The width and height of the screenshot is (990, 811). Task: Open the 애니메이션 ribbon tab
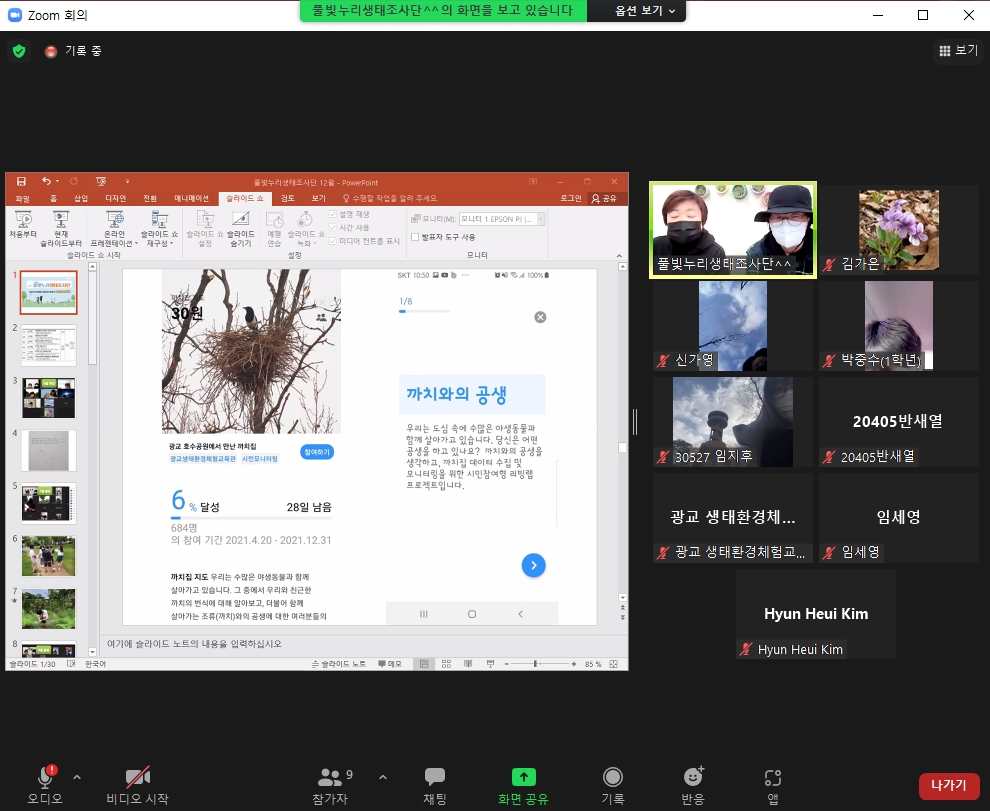[191, 198]
